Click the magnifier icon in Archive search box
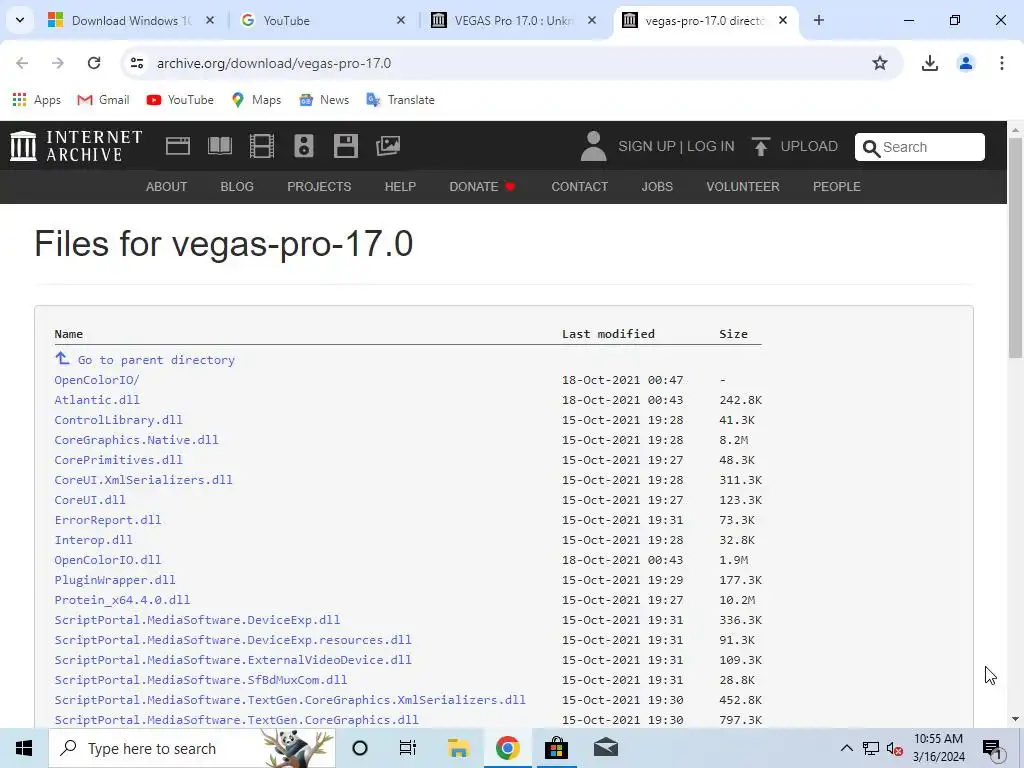1024x768 pixels. pos(871,148)
